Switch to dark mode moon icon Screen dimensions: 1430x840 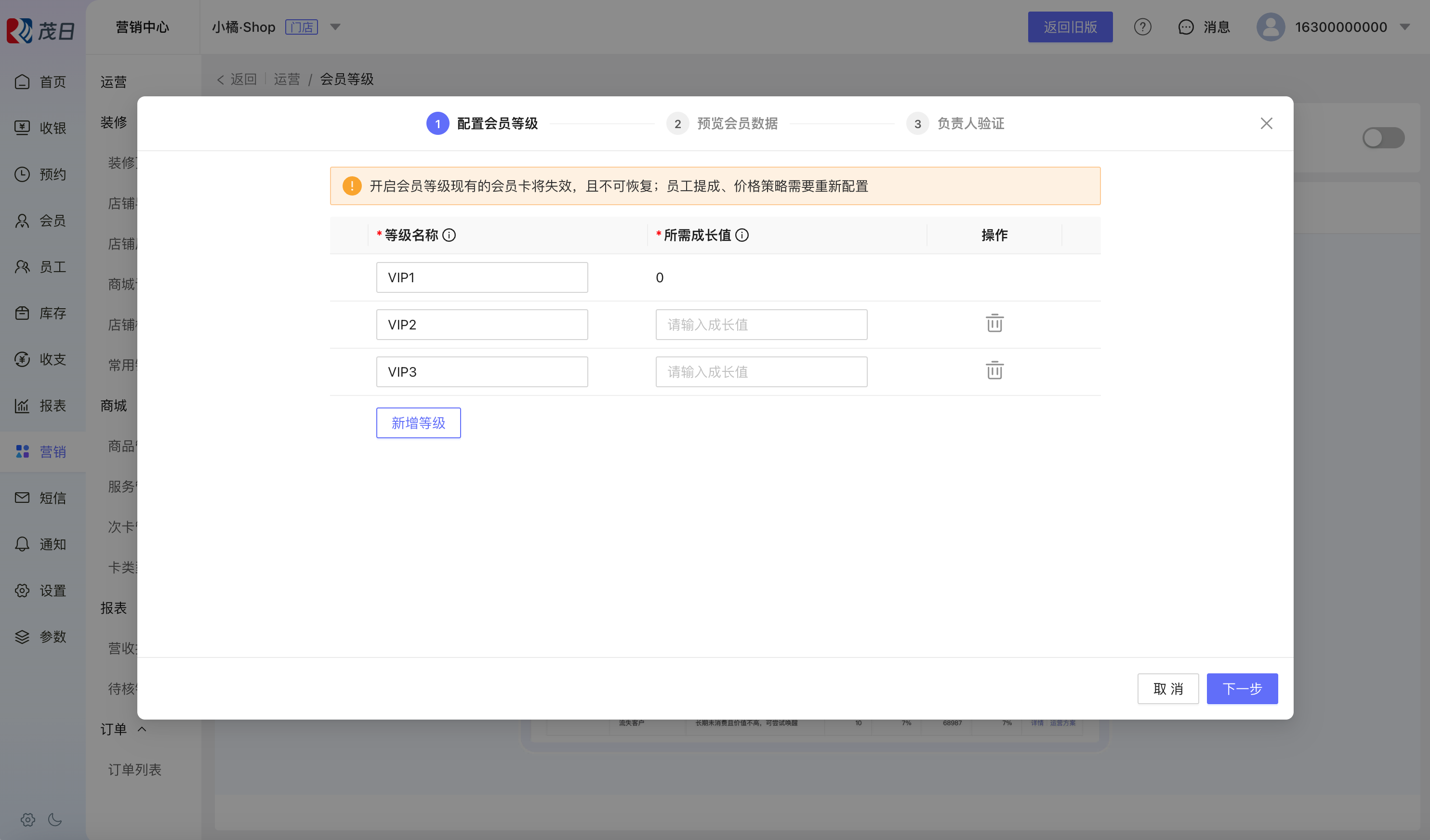(x=54, y=819)
